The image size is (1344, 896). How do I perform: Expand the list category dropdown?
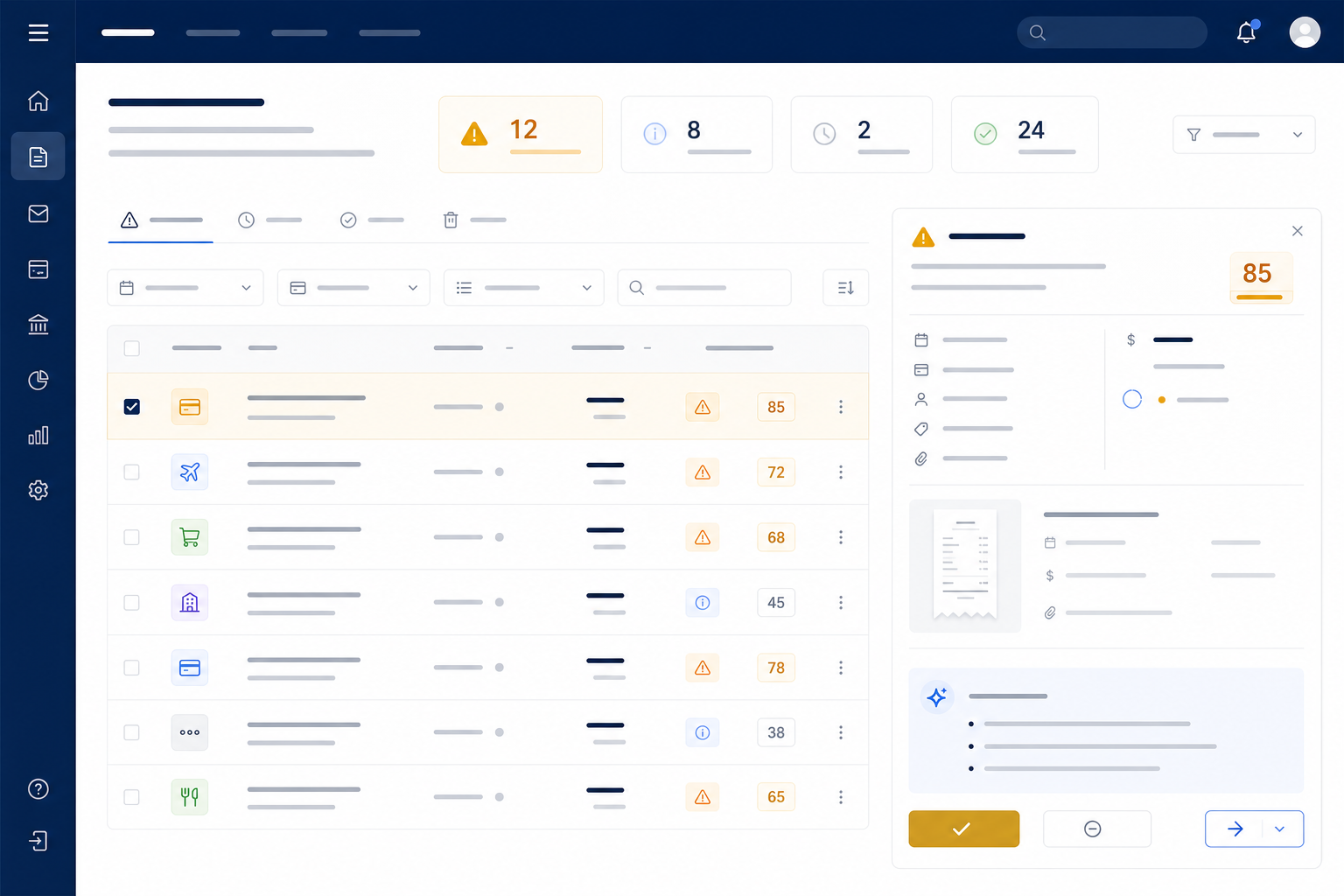pyautogui.click(x=524, y=288)
